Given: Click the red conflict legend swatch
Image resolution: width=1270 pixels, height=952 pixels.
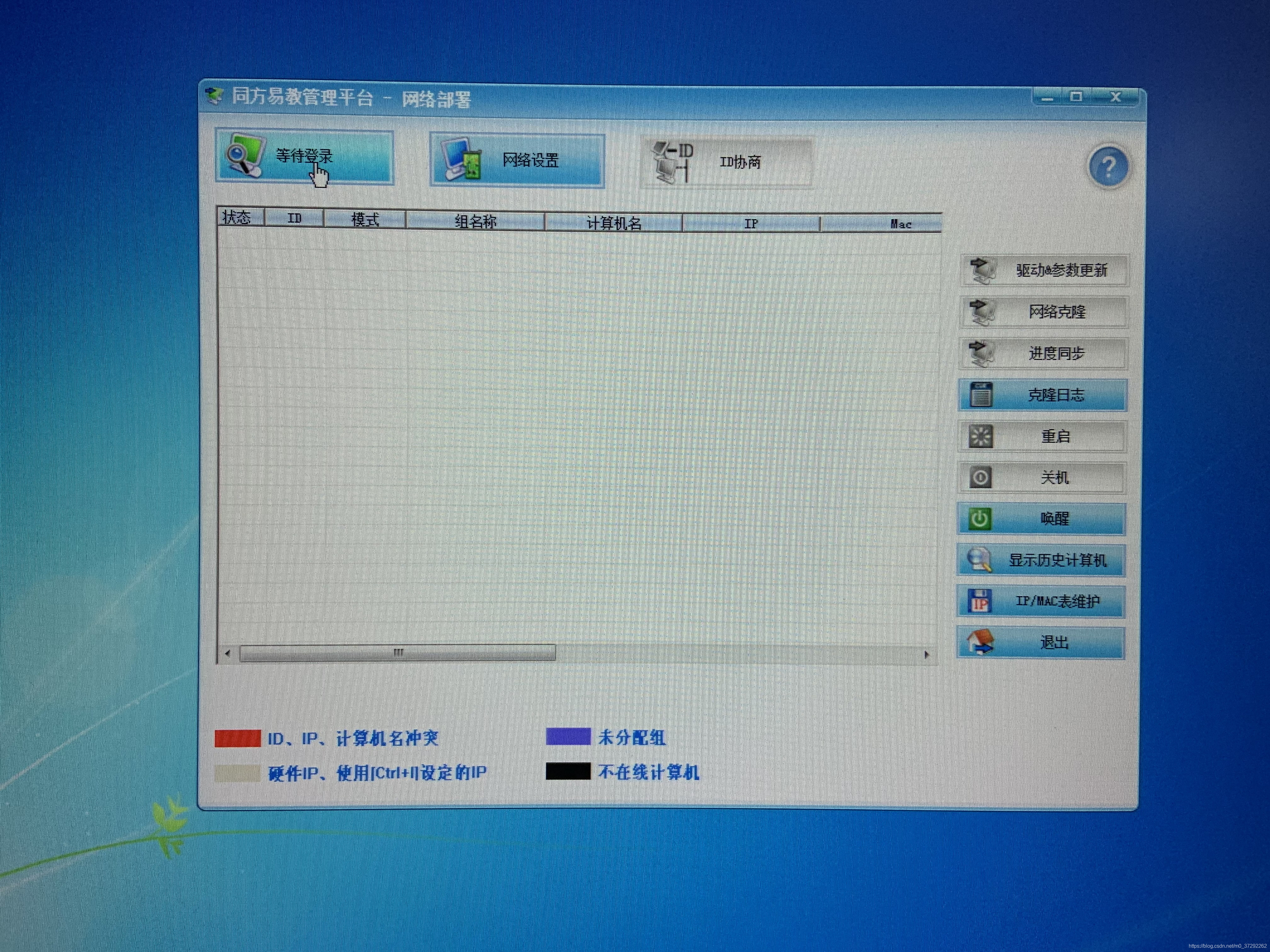Looking at the screenshot, I should click(x=238, y=738).
